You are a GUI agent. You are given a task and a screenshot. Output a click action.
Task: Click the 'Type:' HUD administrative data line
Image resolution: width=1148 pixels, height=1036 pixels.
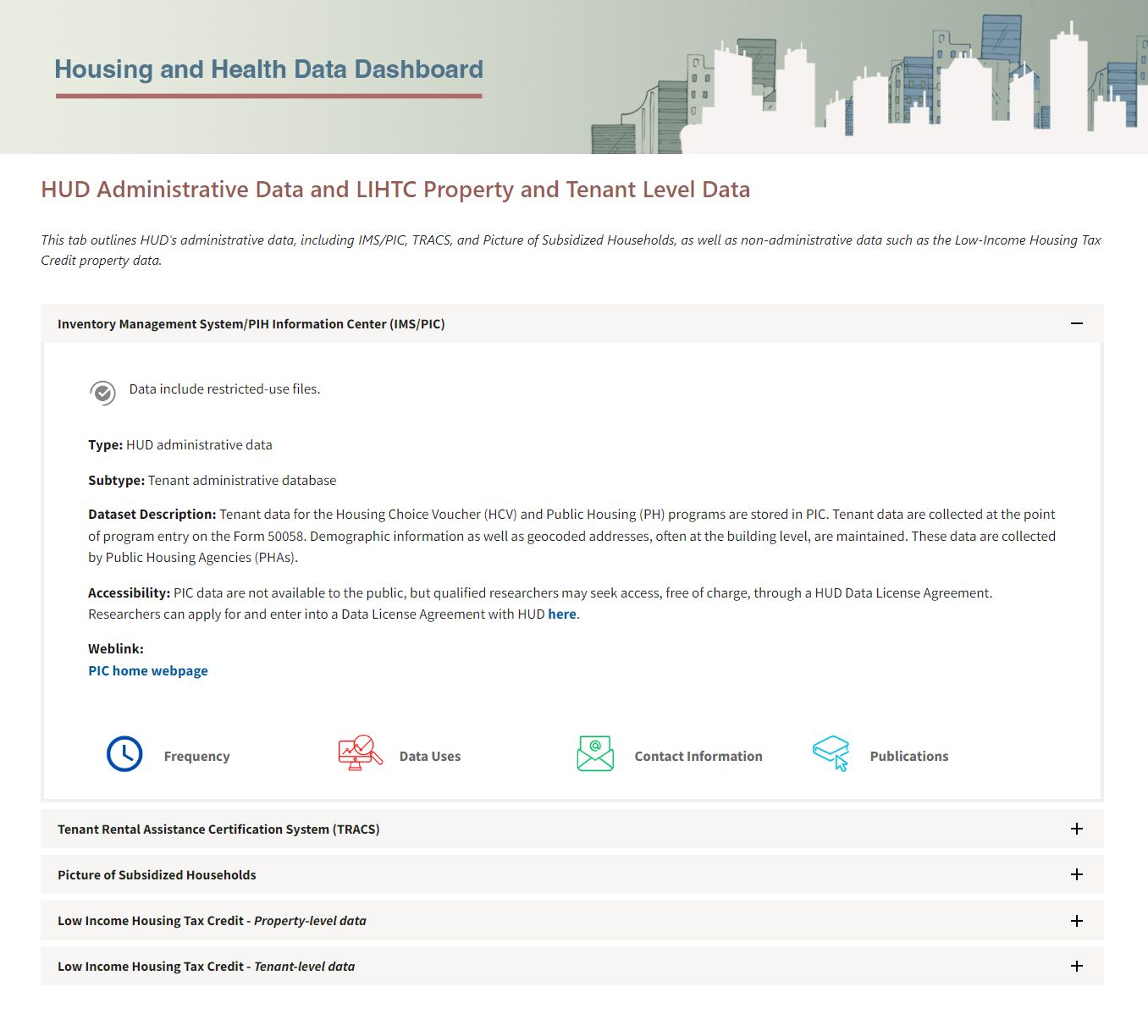pyautogui.click(x=180, y=445)
